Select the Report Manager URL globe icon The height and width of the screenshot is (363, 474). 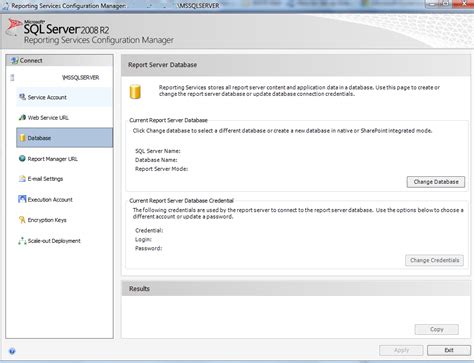point(22,159)
